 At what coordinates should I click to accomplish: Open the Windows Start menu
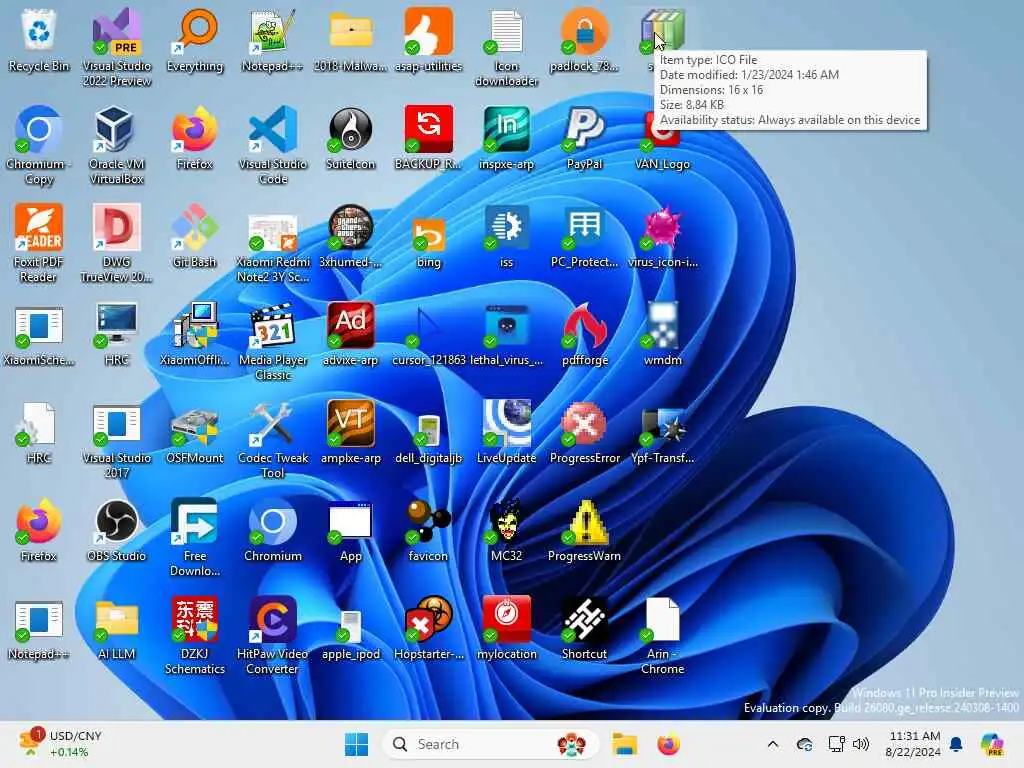pyautogui.click(x=357, y=744)
